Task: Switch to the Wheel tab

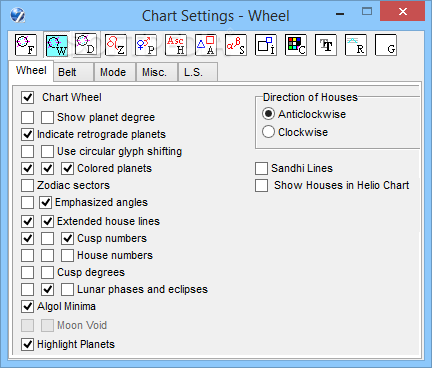Action: [31, 71]
